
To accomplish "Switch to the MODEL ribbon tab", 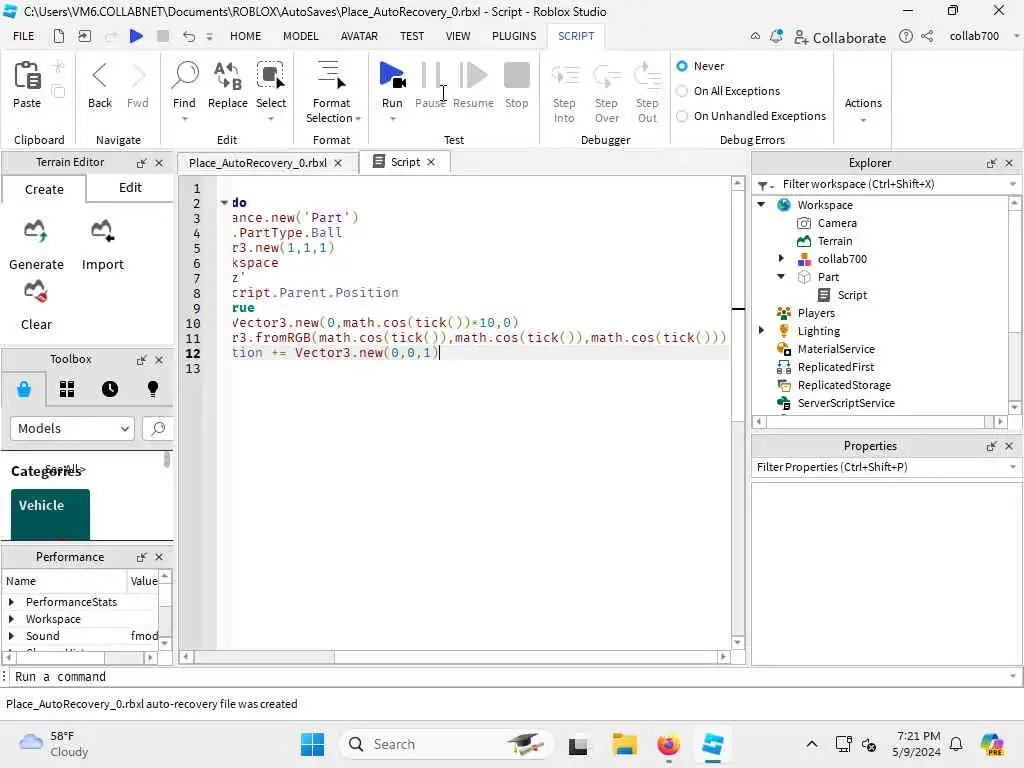I will (300, 36).
